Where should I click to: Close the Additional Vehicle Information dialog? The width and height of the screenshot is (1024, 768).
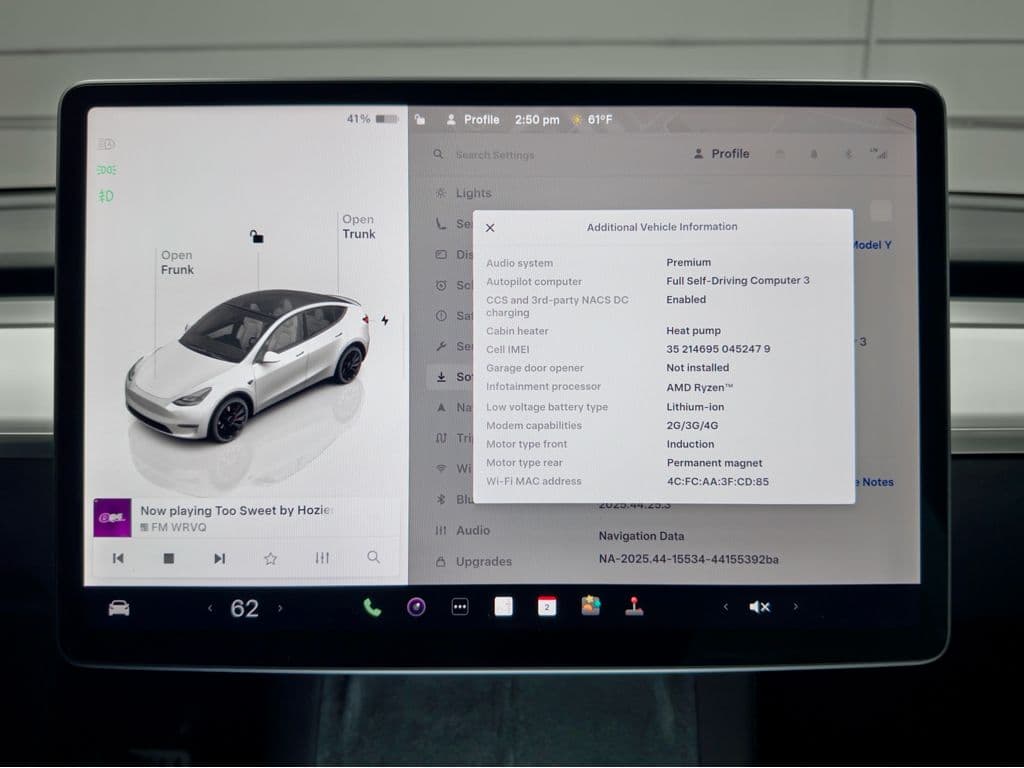click(490, 228)
